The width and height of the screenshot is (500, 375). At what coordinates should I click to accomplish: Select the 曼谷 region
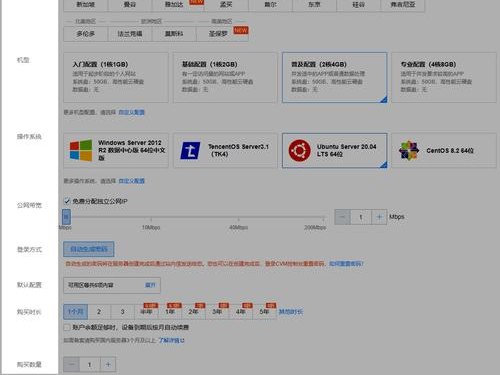(x=130, y=5)
